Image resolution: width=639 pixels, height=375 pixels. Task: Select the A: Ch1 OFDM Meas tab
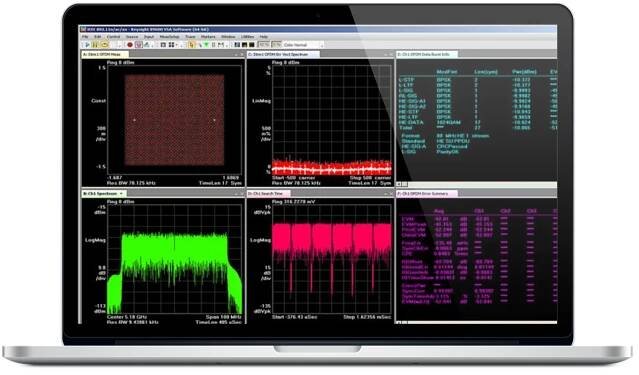[x=105, y=54]
